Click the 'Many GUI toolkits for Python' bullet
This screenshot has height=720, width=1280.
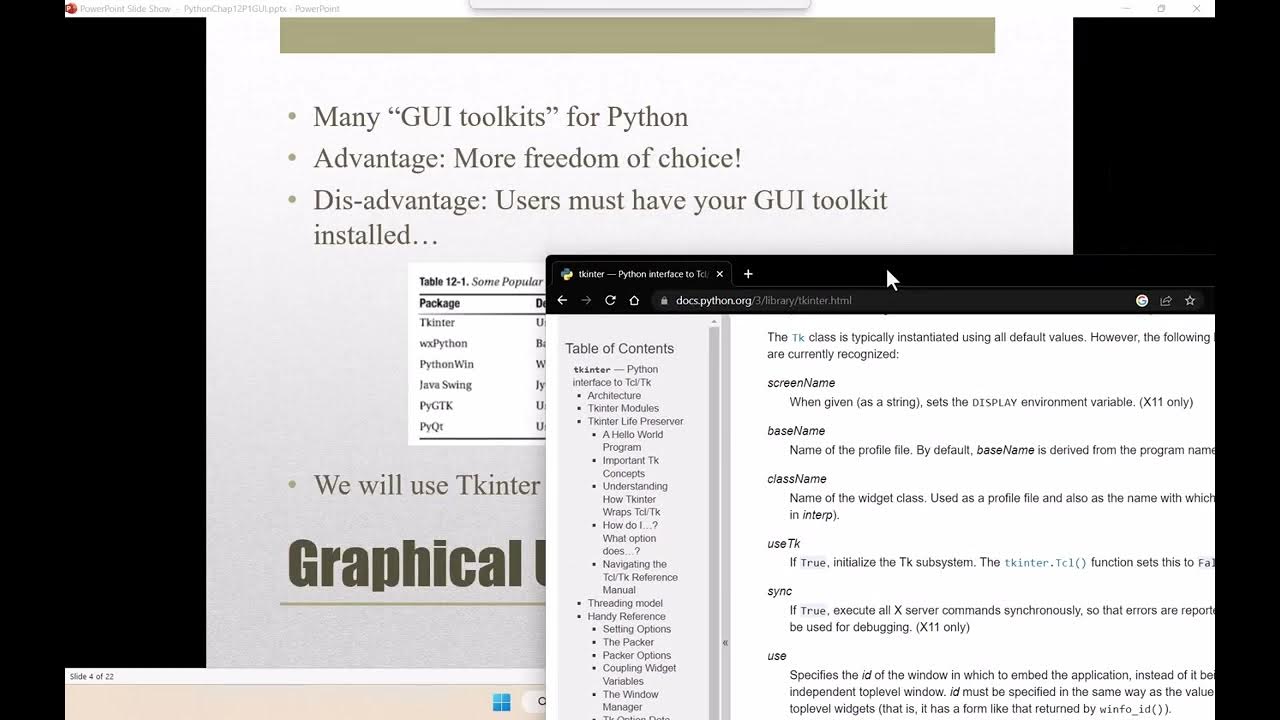pyautogui.click(x=500, y=117)
